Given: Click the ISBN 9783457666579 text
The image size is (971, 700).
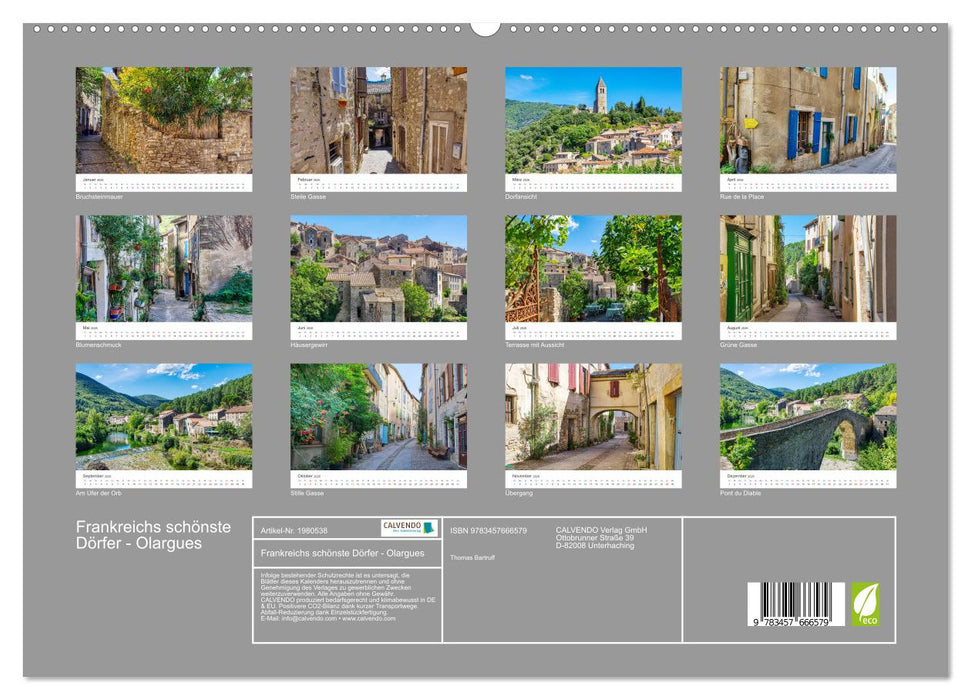Looking at the screenshot, I should pos(489,529).
